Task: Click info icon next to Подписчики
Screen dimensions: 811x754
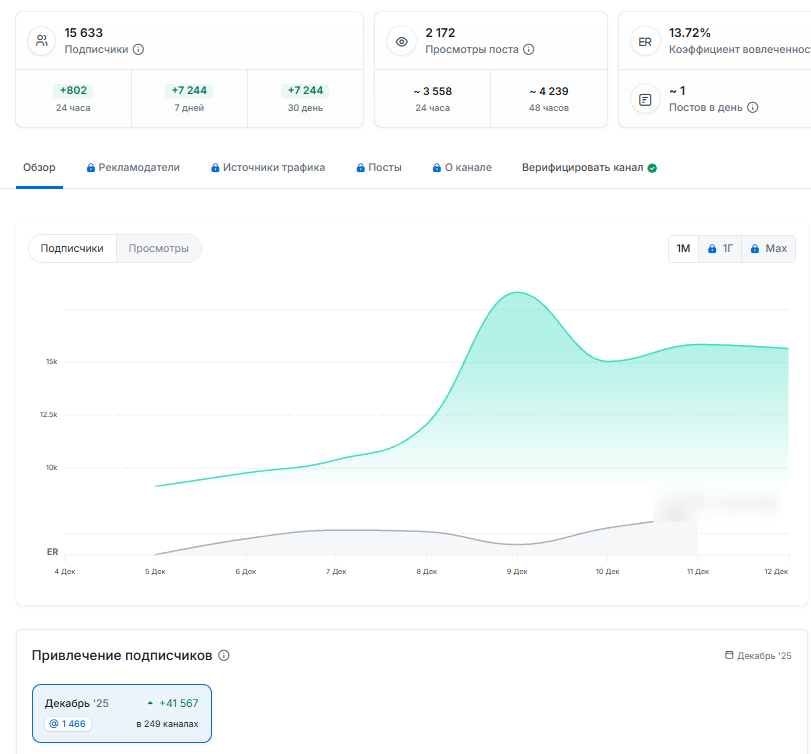Action: [x=138, y=49]
